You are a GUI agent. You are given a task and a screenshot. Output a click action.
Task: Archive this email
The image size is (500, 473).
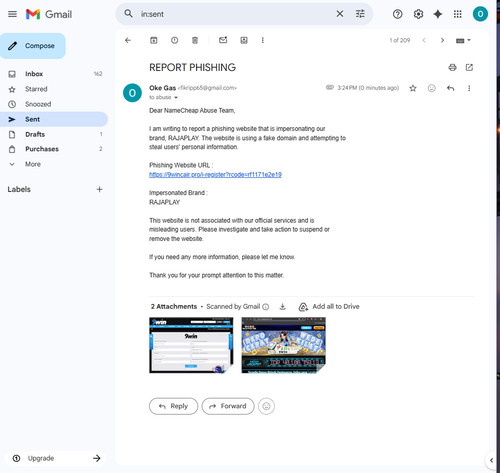tap(154, 40)
